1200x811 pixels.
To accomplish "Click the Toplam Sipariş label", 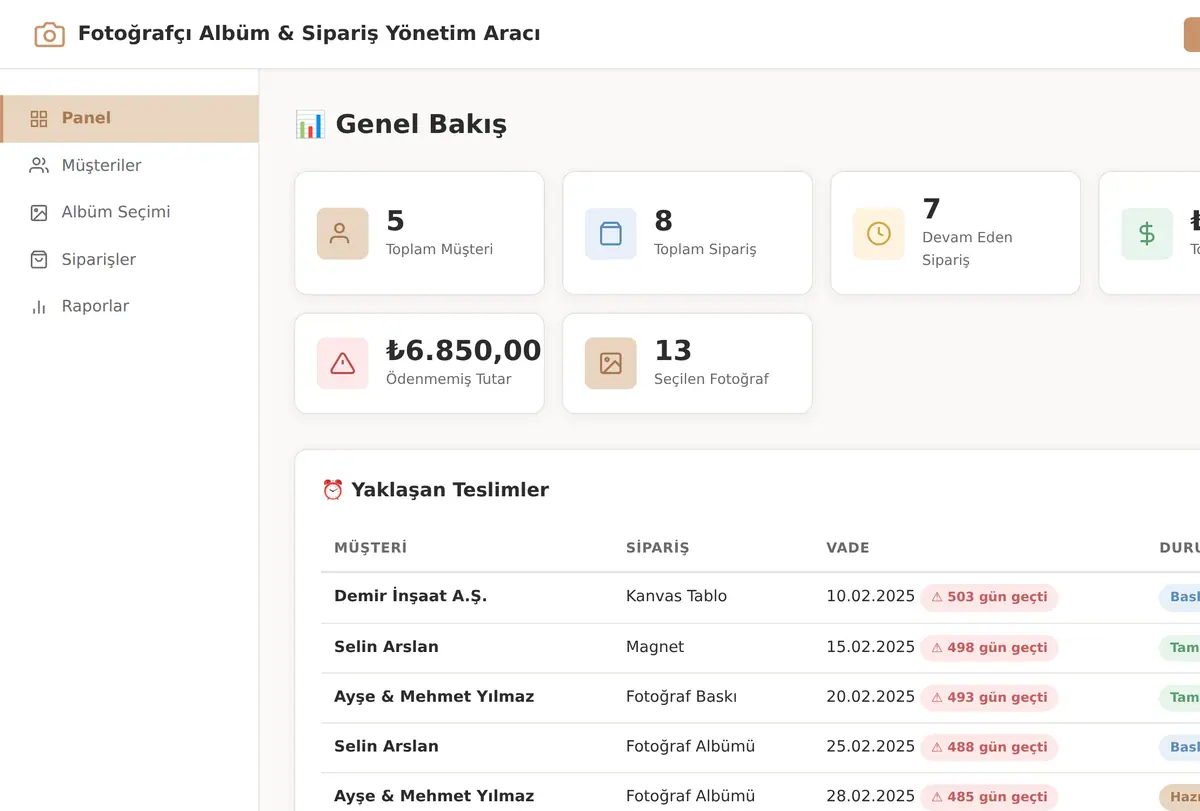I will click(705, 250).
